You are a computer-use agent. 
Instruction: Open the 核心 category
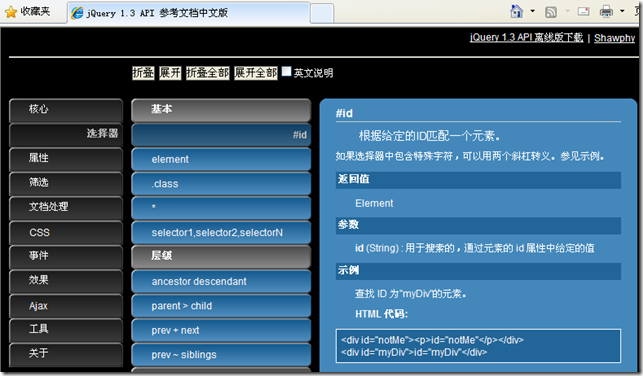point(66,110)
